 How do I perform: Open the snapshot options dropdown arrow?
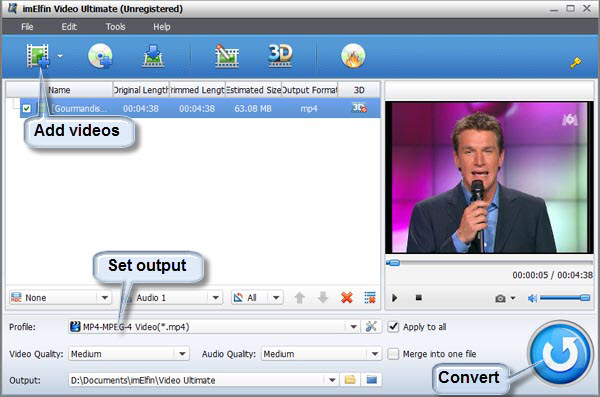point(513,297)
